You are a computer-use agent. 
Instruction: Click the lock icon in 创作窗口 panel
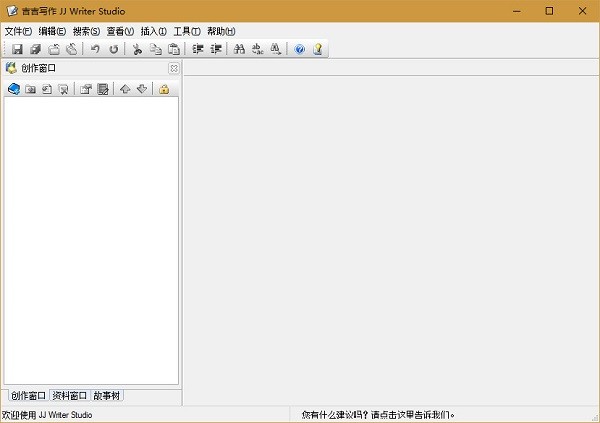(x=164, y=89)
